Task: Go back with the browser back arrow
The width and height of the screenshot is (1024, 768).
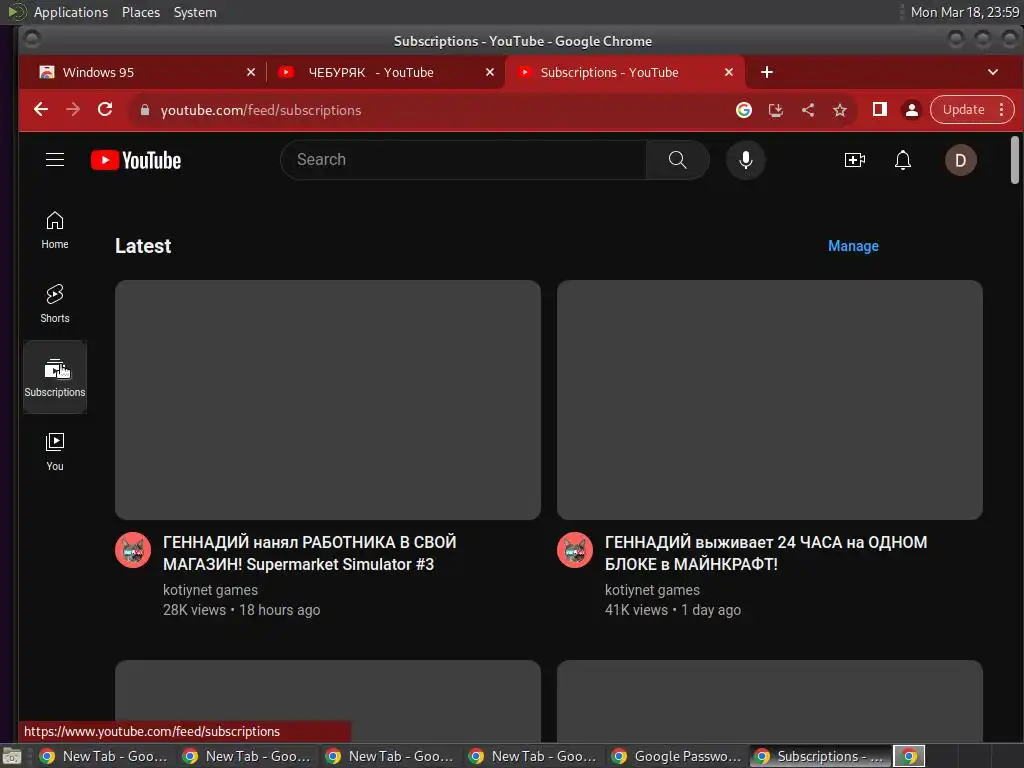Action: 40,110
